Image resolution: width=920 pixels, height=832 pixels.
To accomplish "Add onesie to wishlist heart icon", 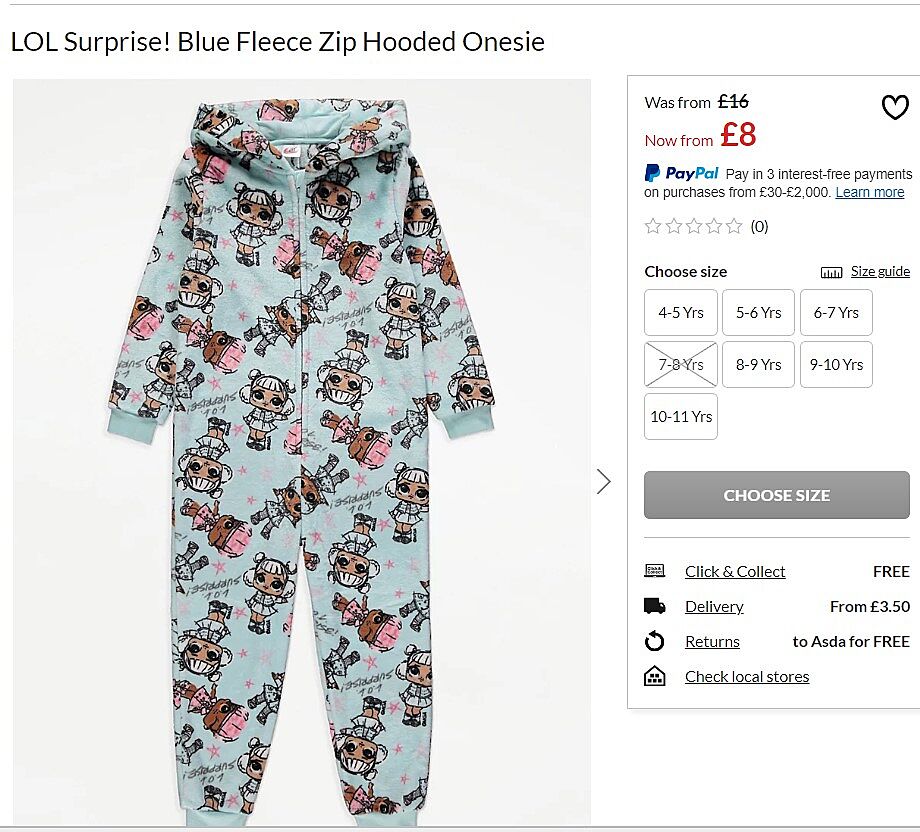I will [894, 107].
